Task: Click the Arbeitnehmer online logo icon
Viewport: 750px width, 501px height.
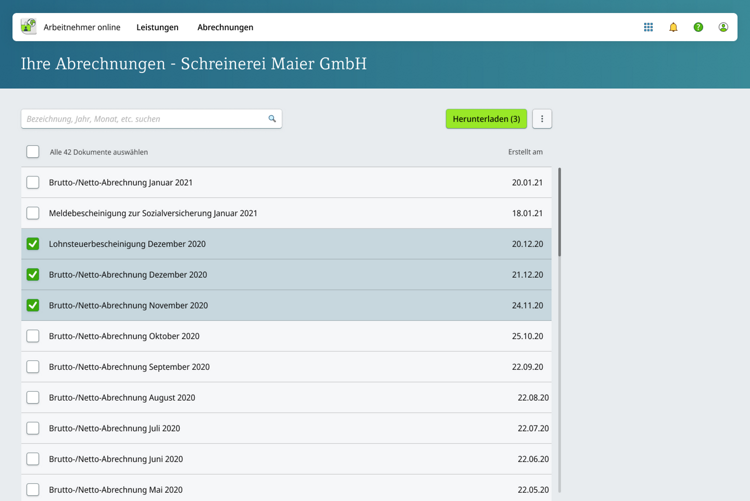Action: pos(29,26)
